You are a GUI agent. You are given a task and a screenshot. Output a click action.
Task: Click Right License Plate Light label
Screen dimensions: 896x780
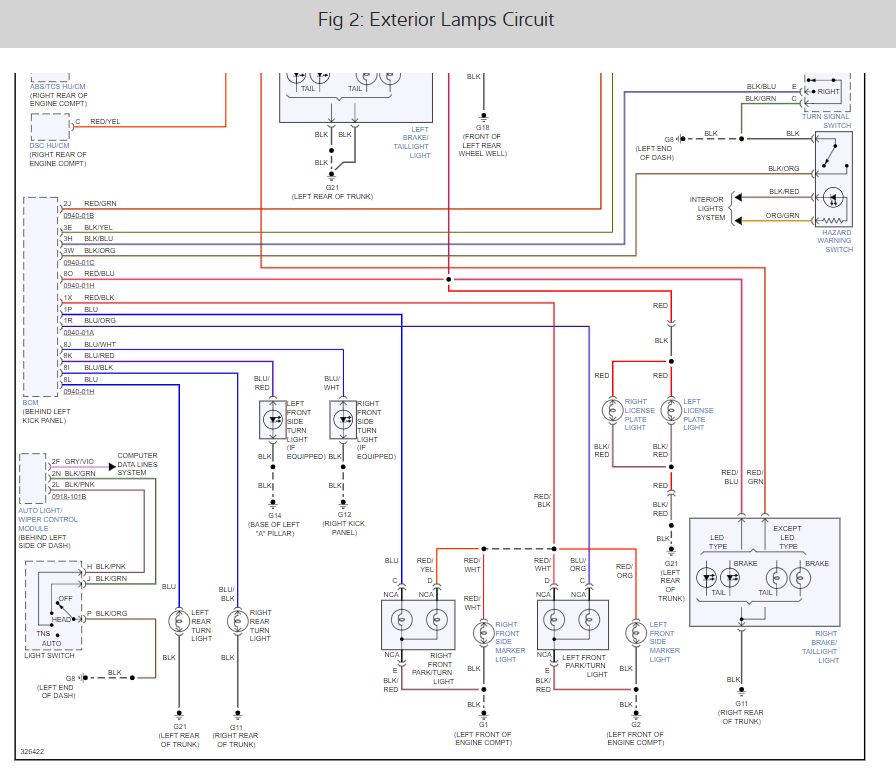pyautogui.click(x=639, y=414)
